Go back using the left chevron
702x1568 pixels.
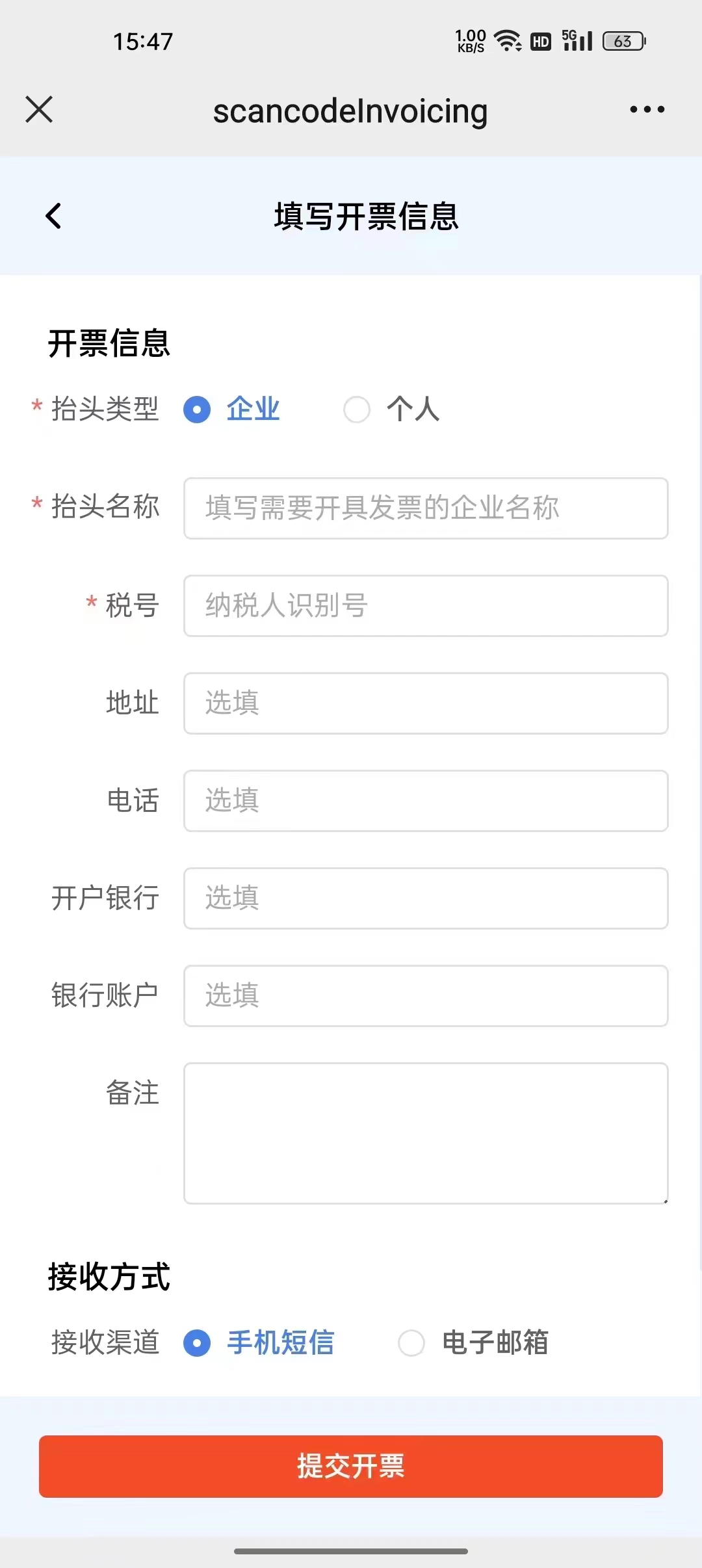53,216
